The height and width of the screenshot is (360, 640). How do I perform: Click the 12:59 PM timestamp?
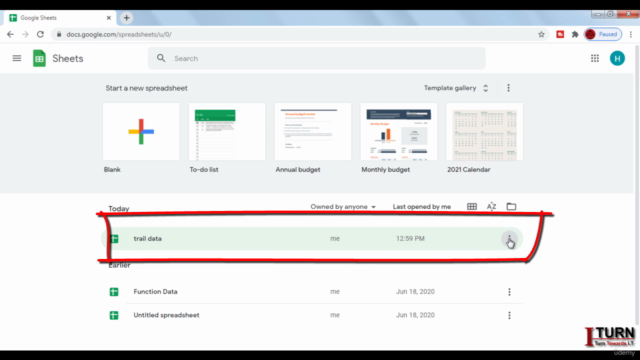tap(410, 238)
